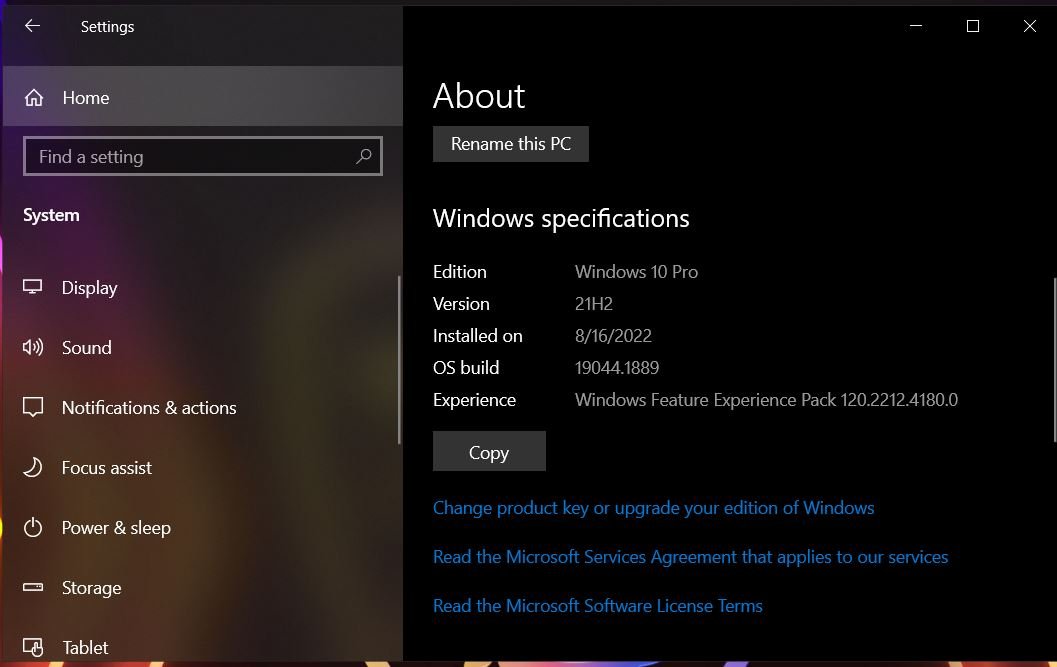
Task: Click the Settings title text
Action: click(x=107, y=27)
